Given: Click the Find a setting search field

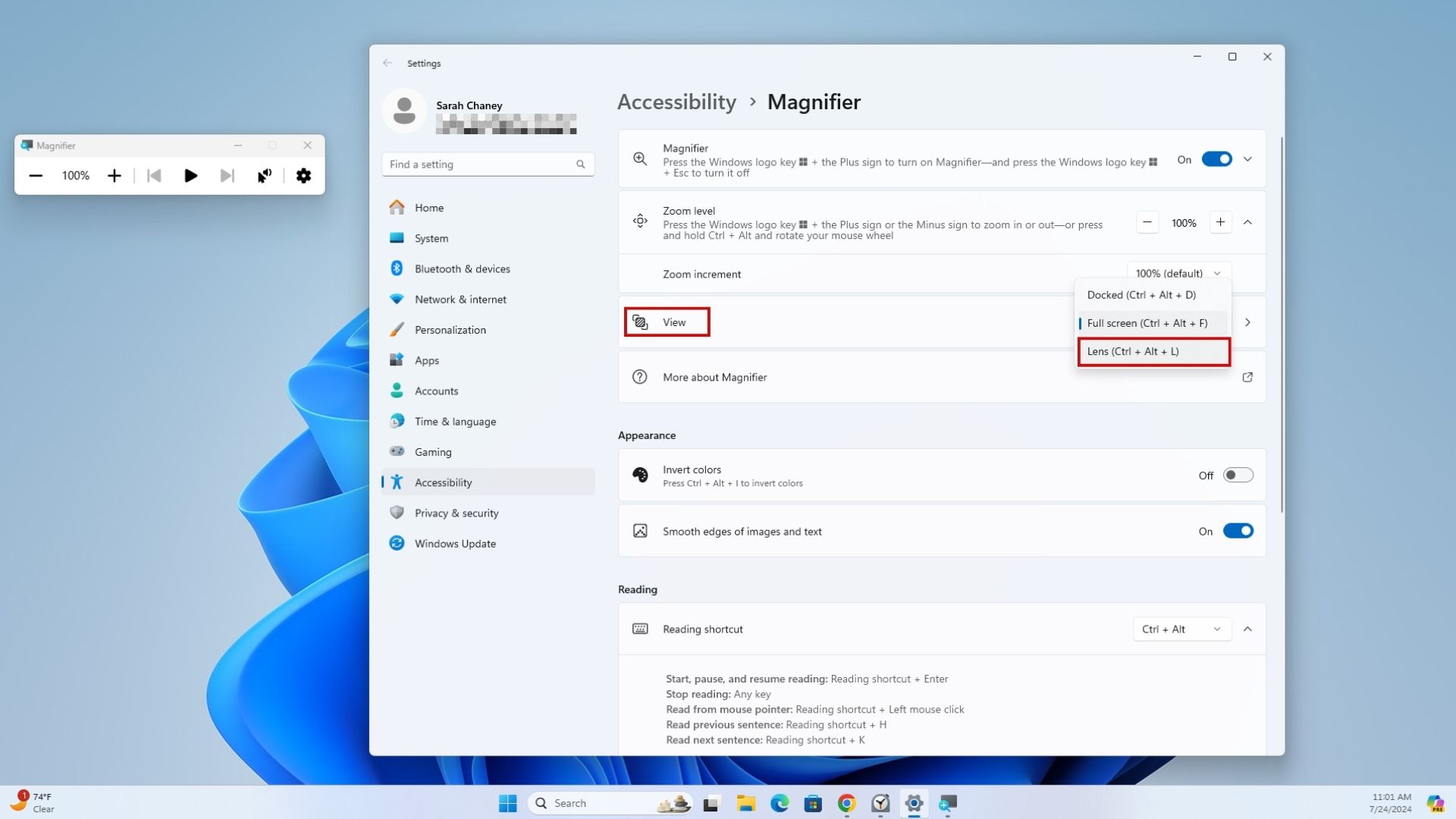Looking at the screenshot, I should click(x=487, y=163).
